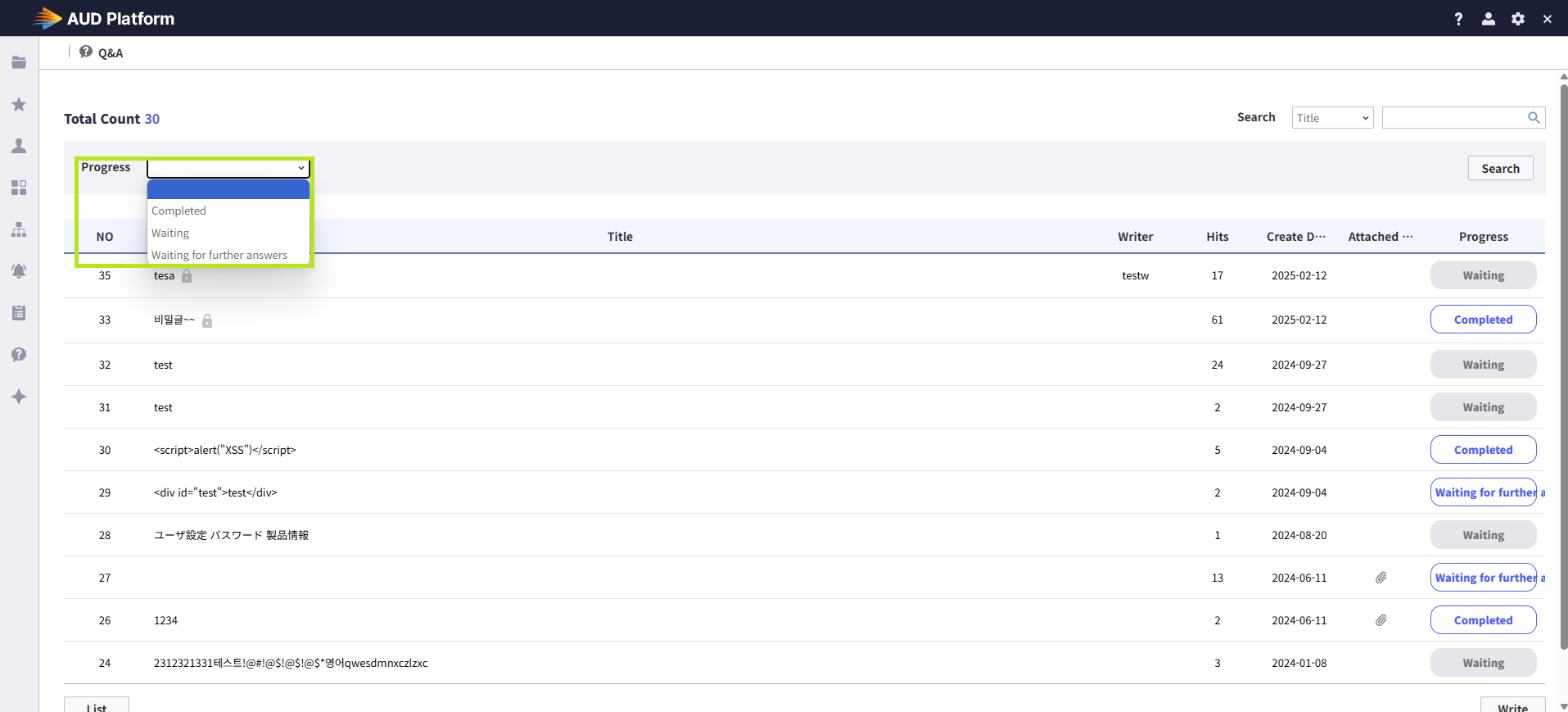
Task: Click the help question mark icon
Action: (x=1458, y=19)
